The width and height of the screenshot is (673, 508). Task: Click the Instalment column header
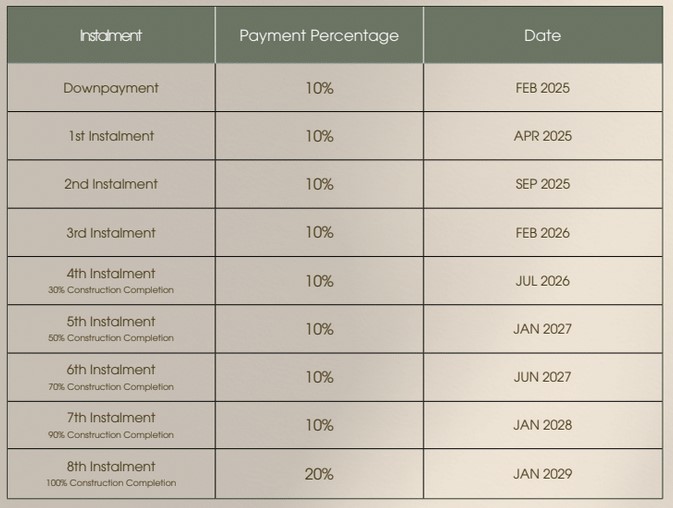[x=111, y=35]
